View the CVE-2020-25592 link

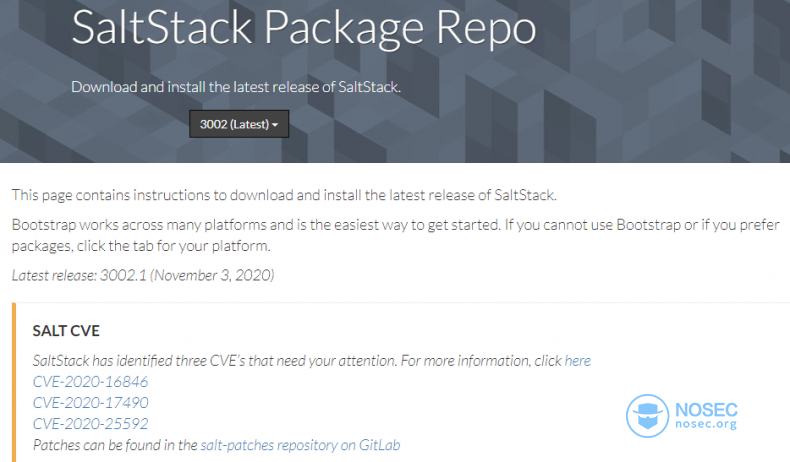point(90,424)
